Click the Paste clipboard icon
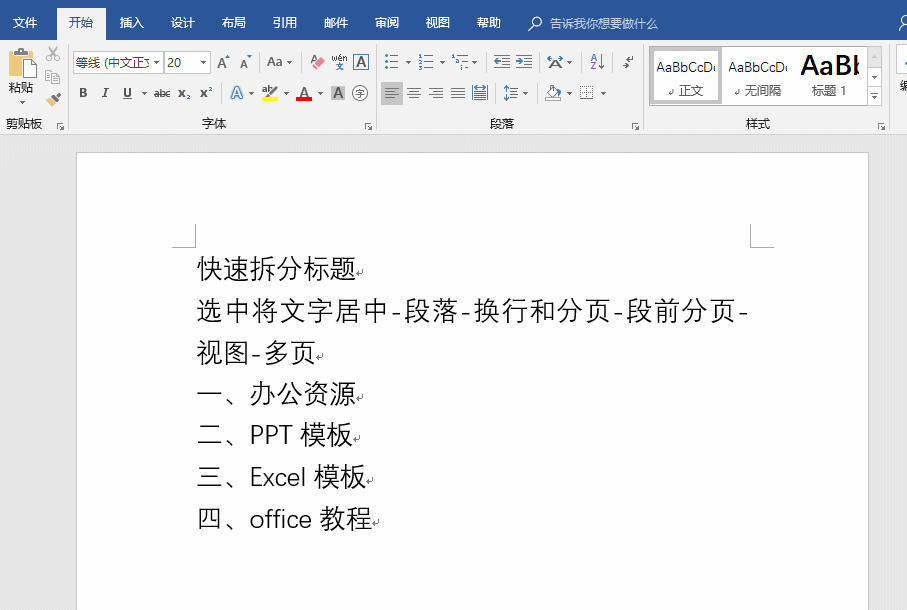The image size is (907, 610). pos(22,64)
